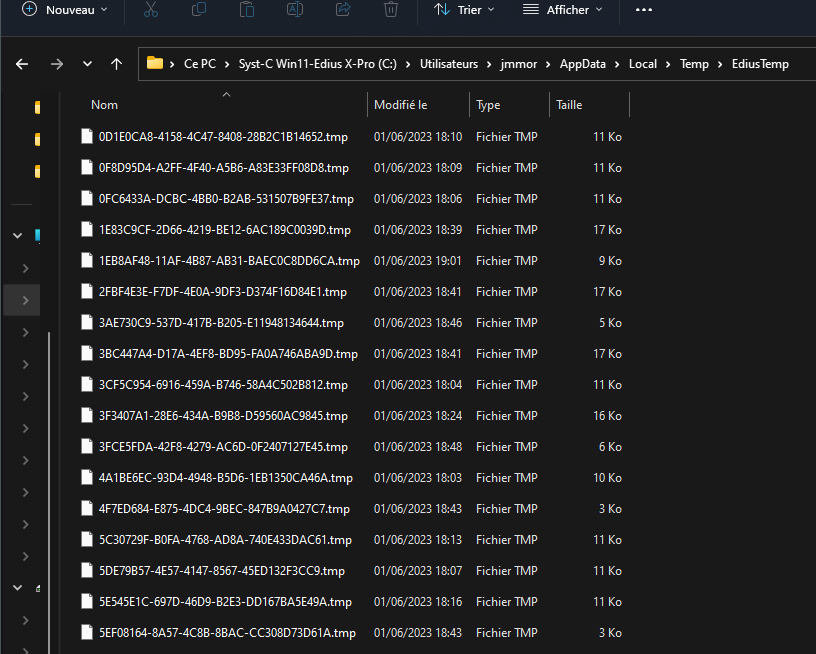Open the Afficher view dropdown
The height and width of the screenshot is (654, 816).
pos(563,10)
